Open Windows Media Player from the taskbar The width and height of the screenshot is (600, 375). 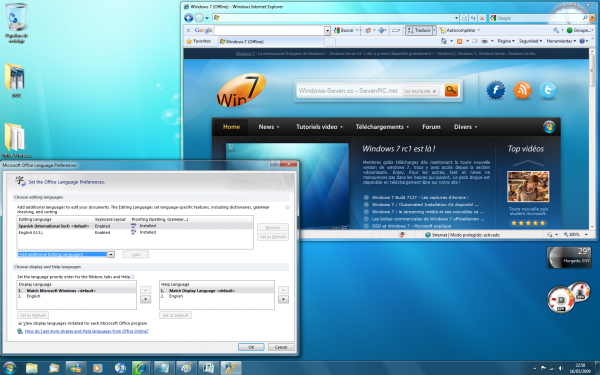tap(97, 368)
